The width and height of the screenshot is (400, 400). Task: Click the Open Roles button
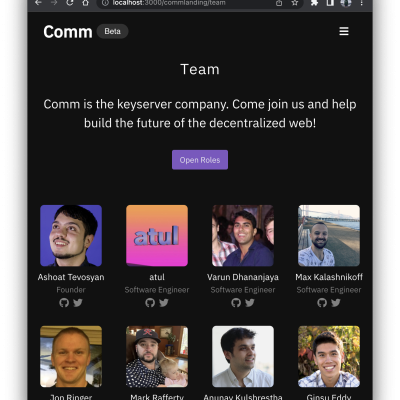pos(200,160)
